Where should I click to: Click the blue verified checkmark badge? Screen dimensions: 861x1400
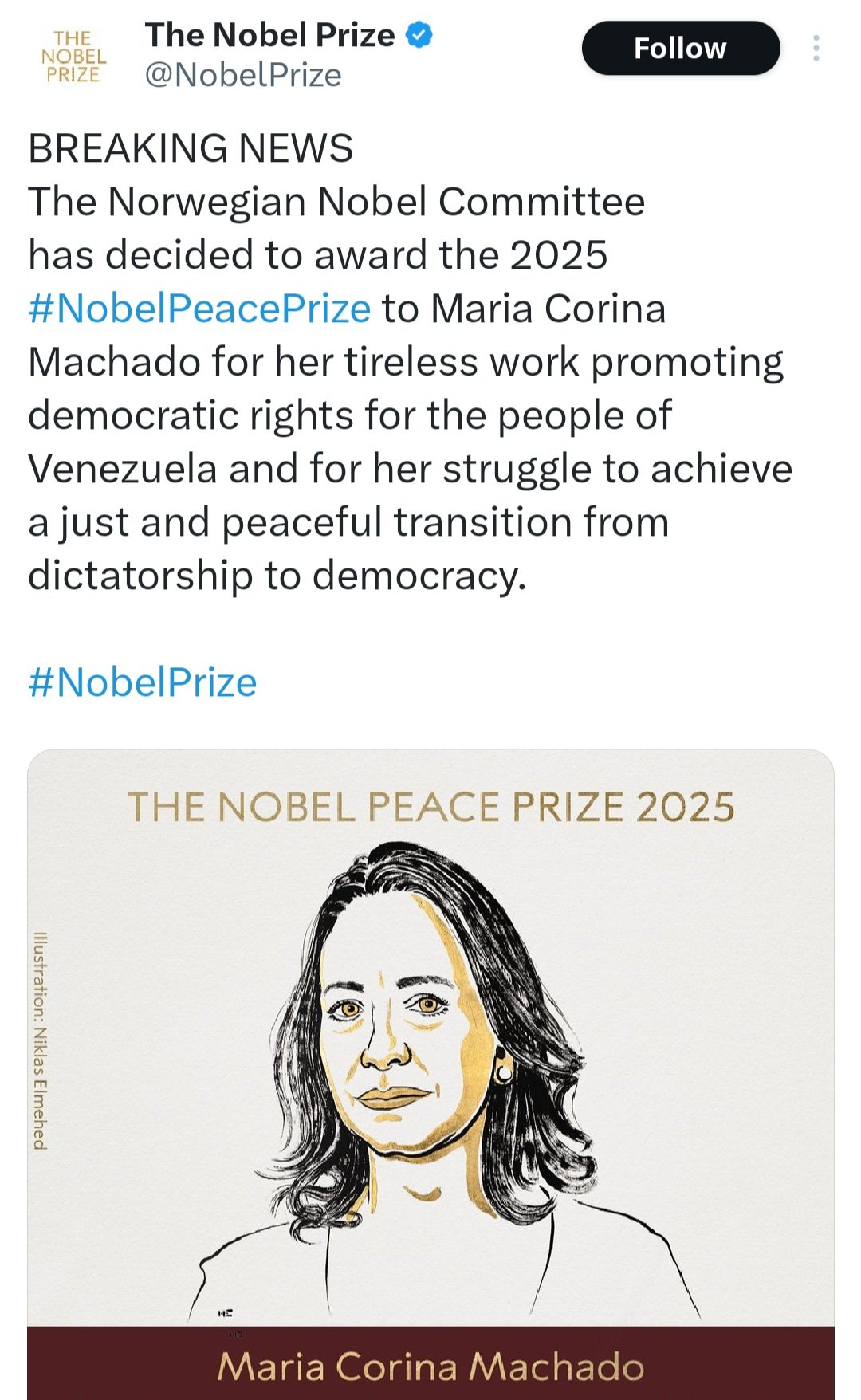point(419,35)
